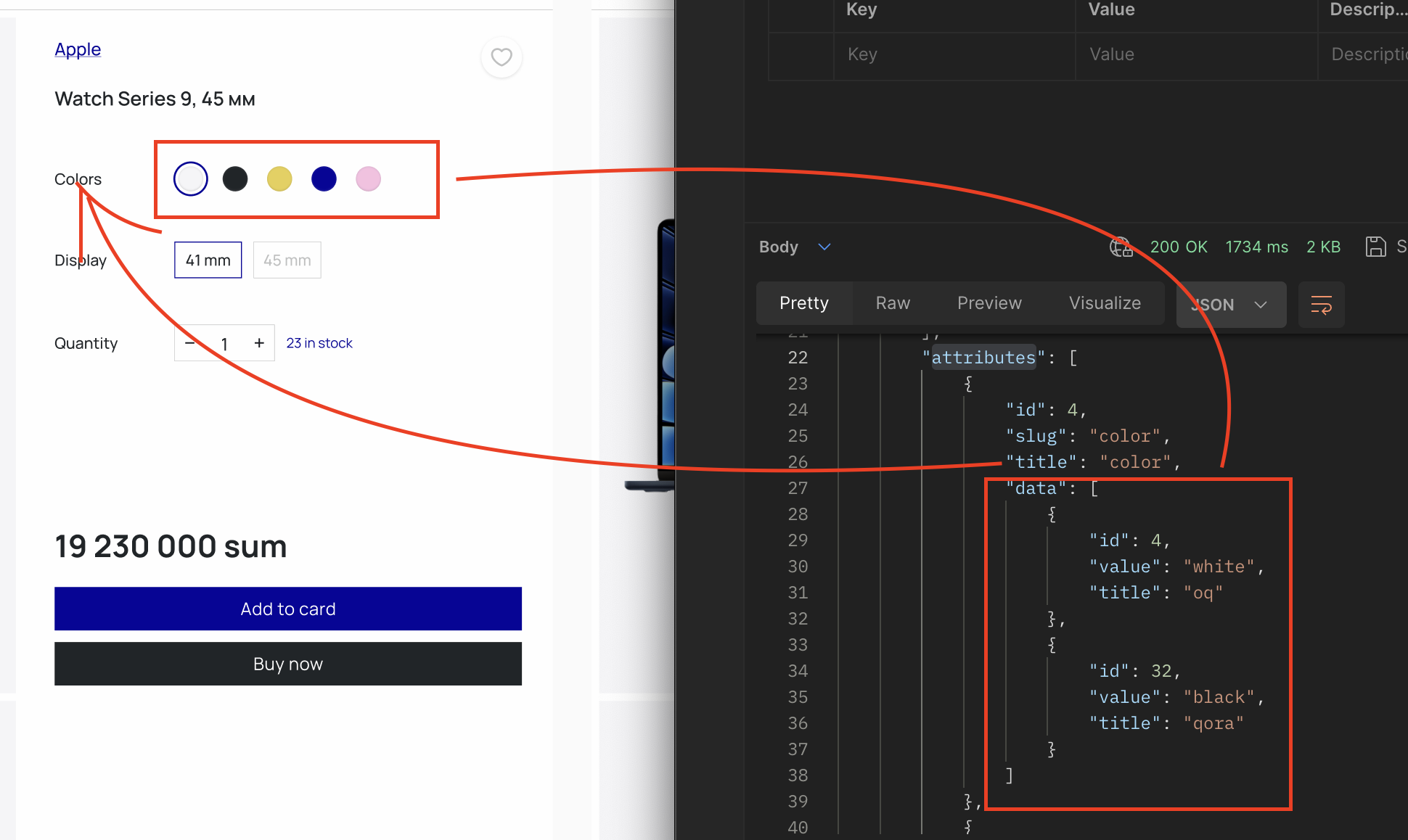This screenshot has width=1408, height=840.
Task: Click the id 32 value on line 34
Action: (x=1161, y=671)
